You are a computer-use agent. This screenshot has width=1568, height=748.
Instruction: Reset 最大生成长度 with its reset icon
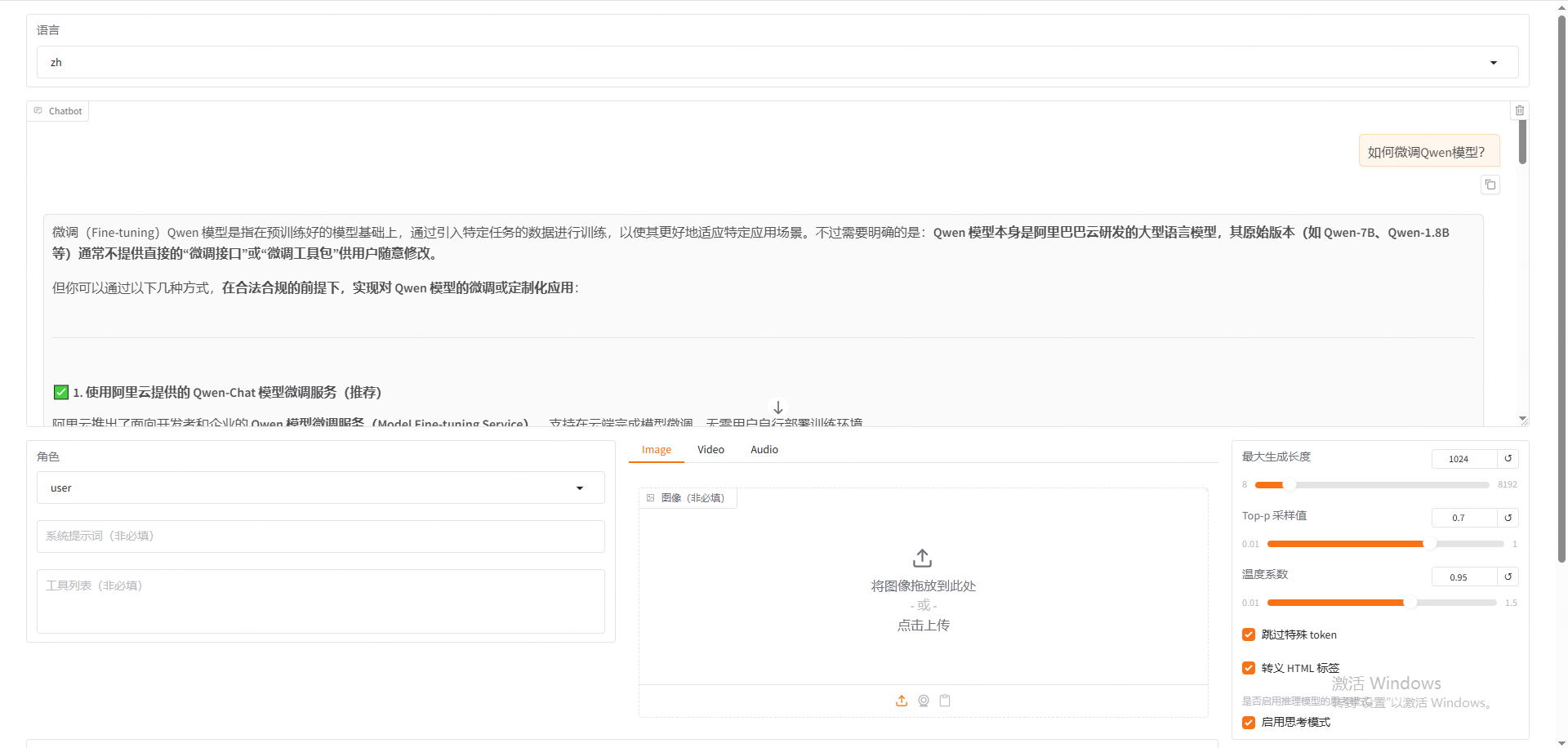coord(1509,459)
